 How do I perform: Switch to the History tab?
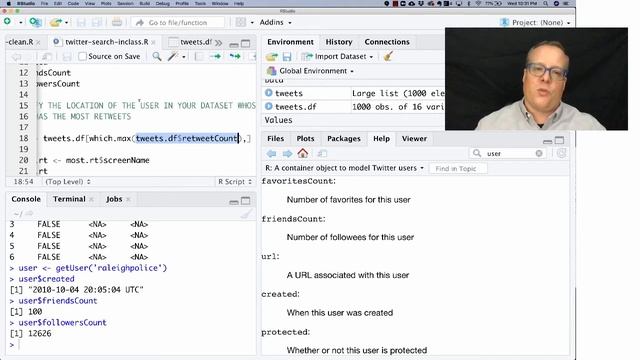point(339,42)
